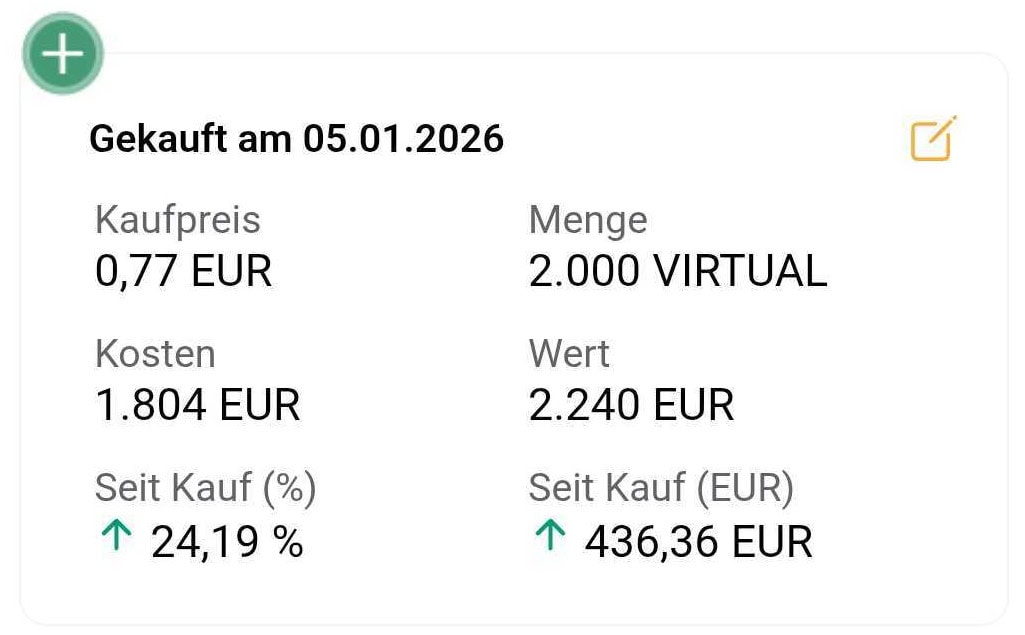Select the 436,36 EUR profit figure
This screenshot has height=635, width=1025.
[698, 541]
